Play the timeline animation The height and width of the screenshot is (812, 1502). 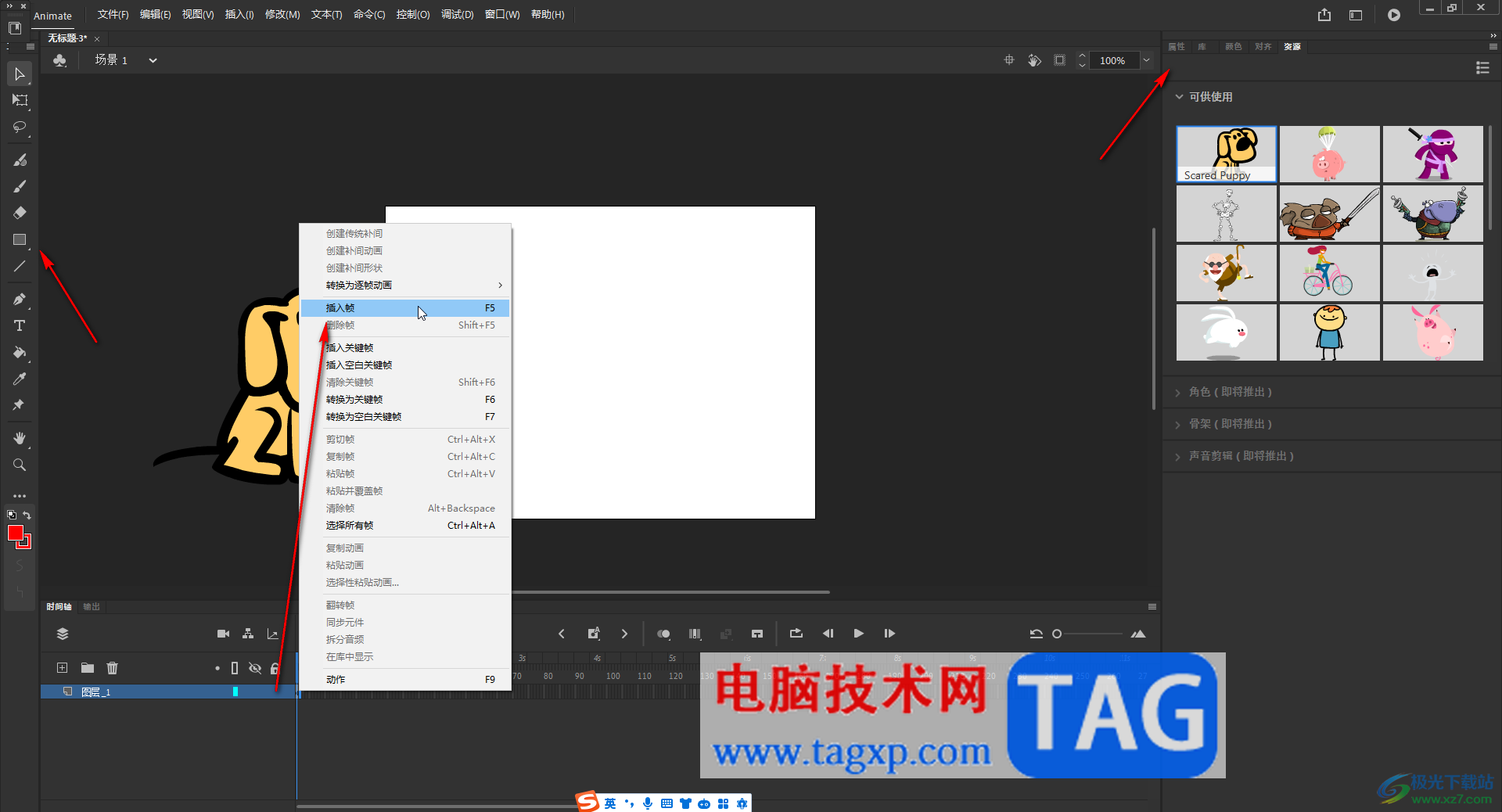pos(858,634)
